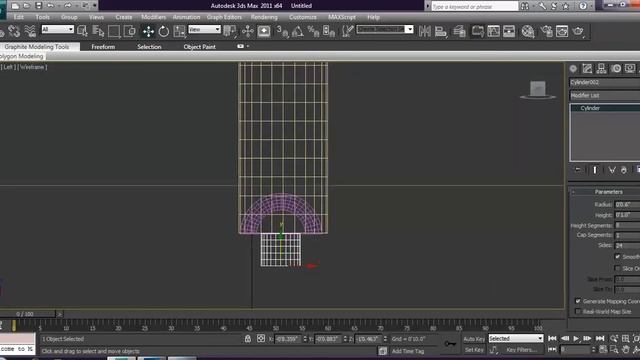Toggle the Select and Manipulate icon
The width and height of the screenshot is (640, 360).
(248, 31)
